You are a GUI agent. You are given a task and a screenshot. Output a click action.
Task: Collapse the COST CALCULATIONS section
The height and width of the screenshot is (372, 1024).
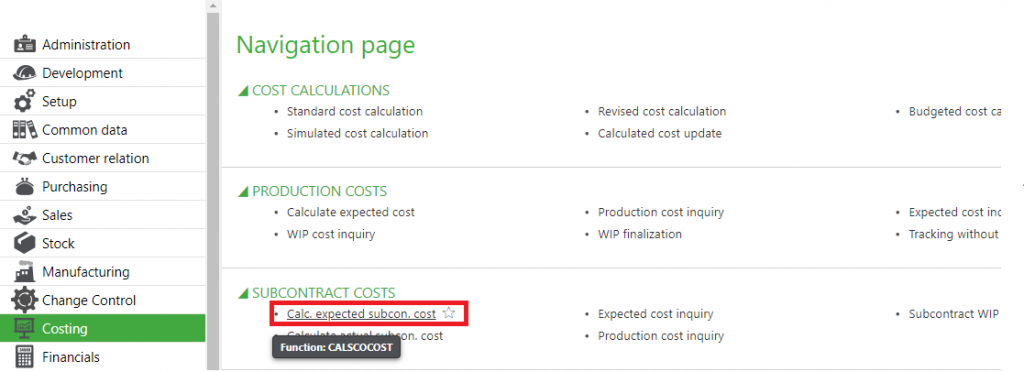point(244,91)
